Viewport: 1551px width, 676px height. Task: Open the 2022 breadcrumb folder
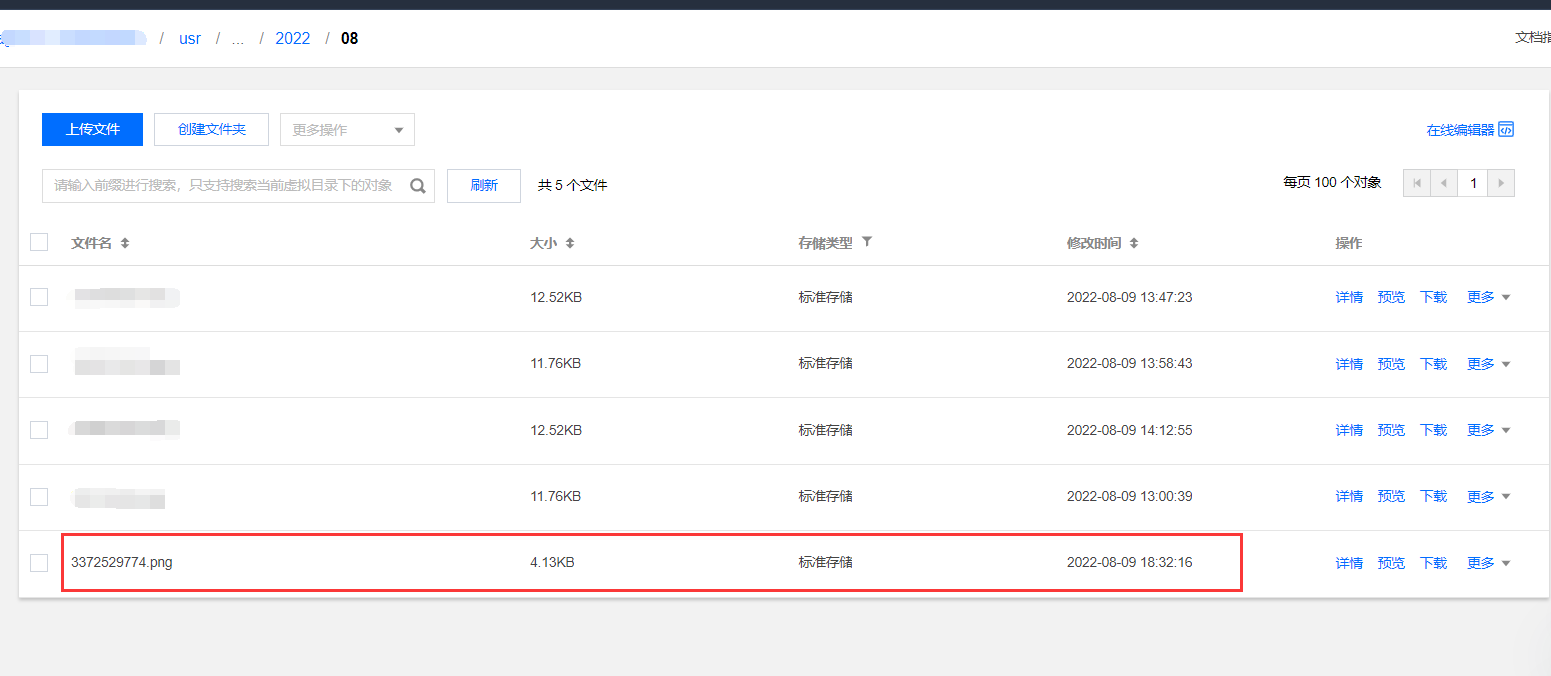pos(293,39)
